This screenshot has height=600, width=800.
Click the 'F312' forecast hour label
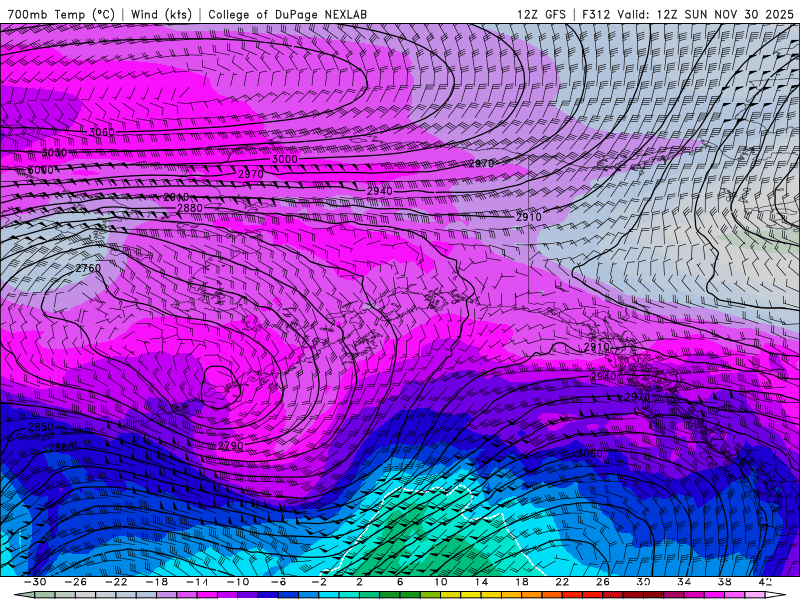pyautogui.click(x=596, y=14)
